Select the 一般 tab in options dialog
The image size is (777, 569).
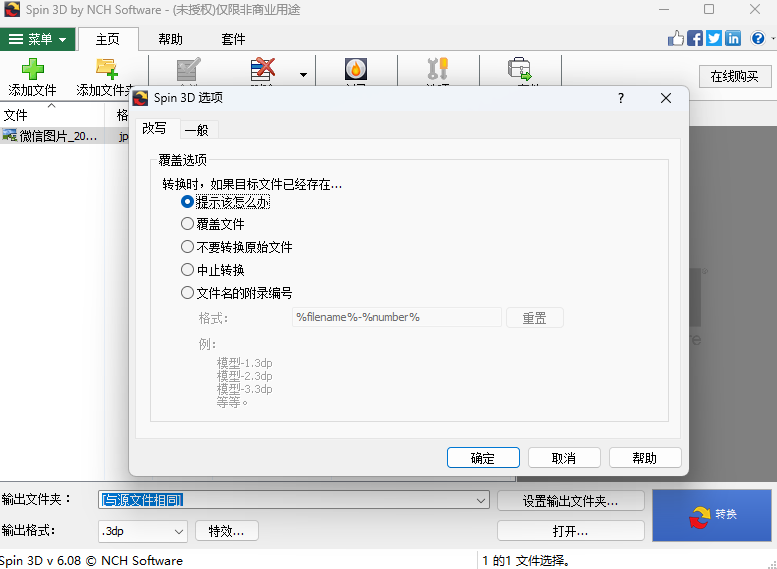coord(197,130)
